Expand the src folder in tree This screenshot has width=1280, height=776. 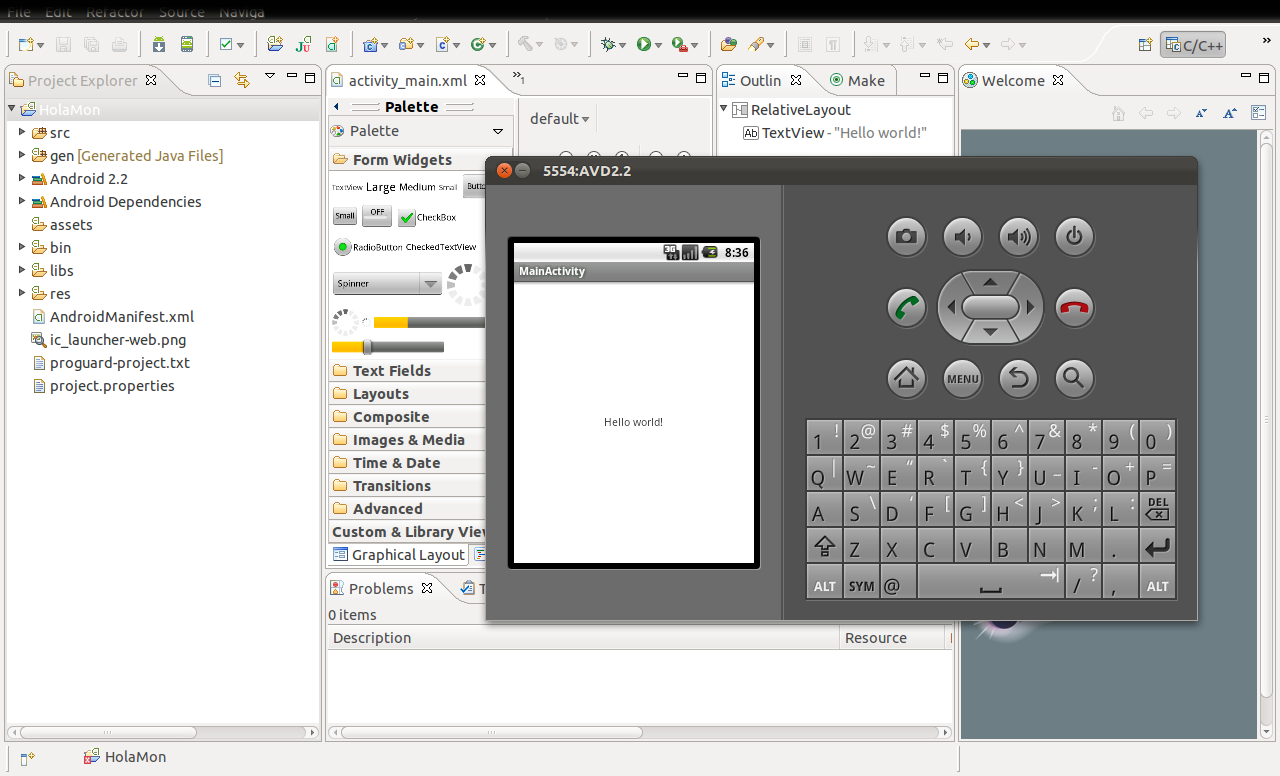[x=22, y=132]
